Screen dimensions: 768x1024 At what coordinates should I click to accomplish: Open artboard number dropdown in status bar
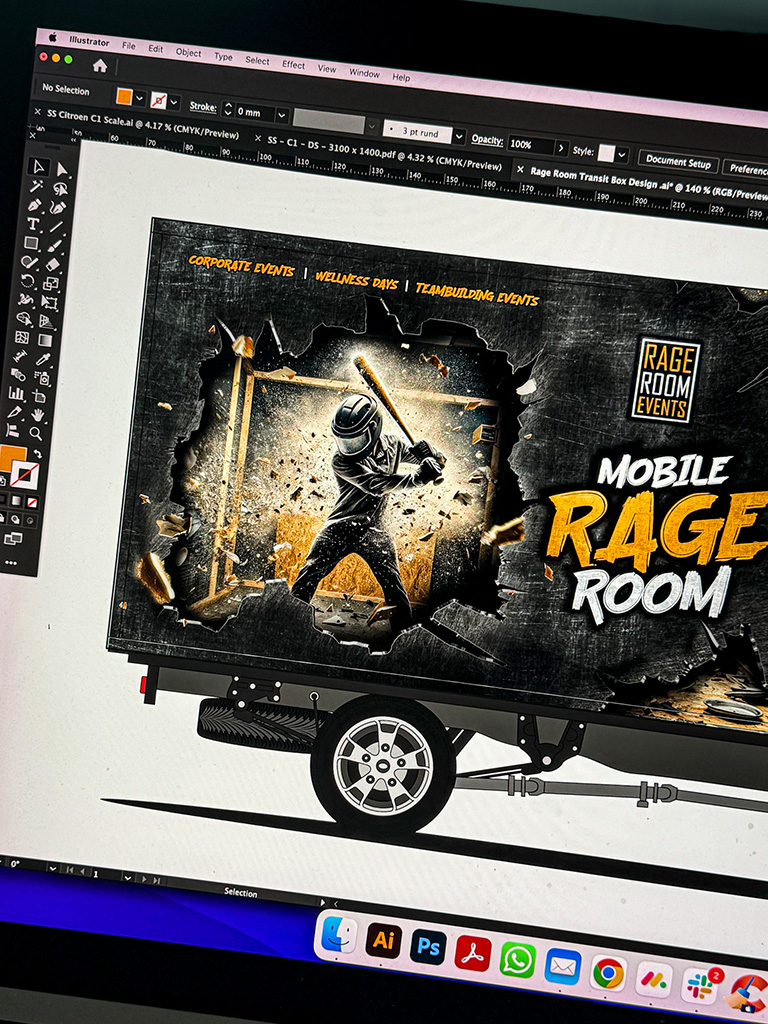(x=128, y=878)
